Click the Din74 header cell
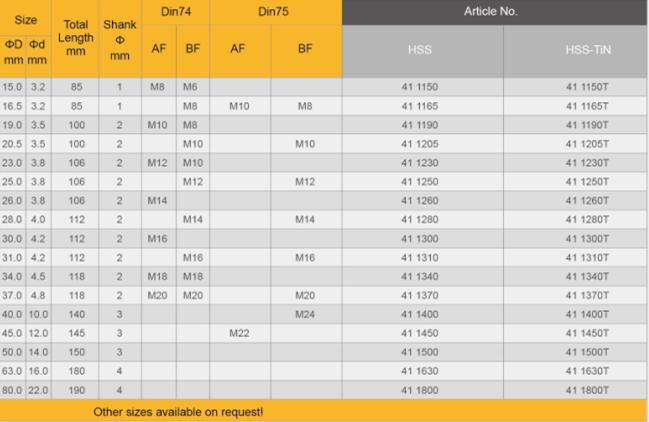 tap(174, 11)
